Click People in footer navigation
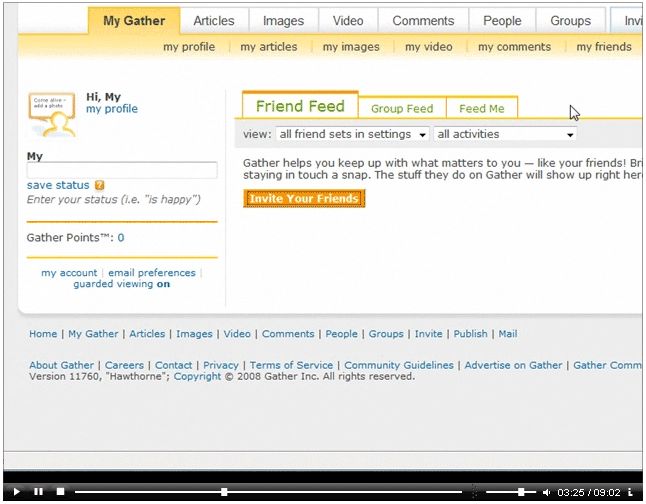Image resolution: width=646 pixels, height=504 pixels. (x=342, y=334)
